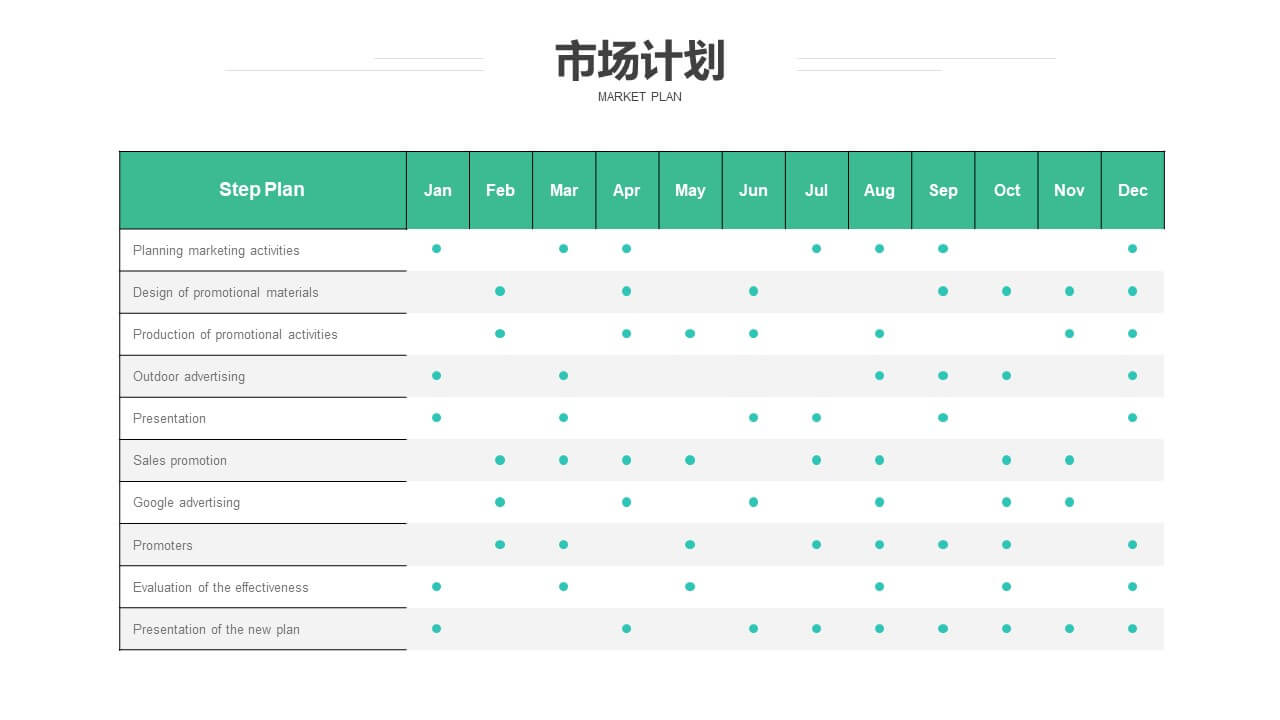Click the Dec dot for Planning marketing activities
The width and height of the screenshot is (1280, 720).
1132,248
